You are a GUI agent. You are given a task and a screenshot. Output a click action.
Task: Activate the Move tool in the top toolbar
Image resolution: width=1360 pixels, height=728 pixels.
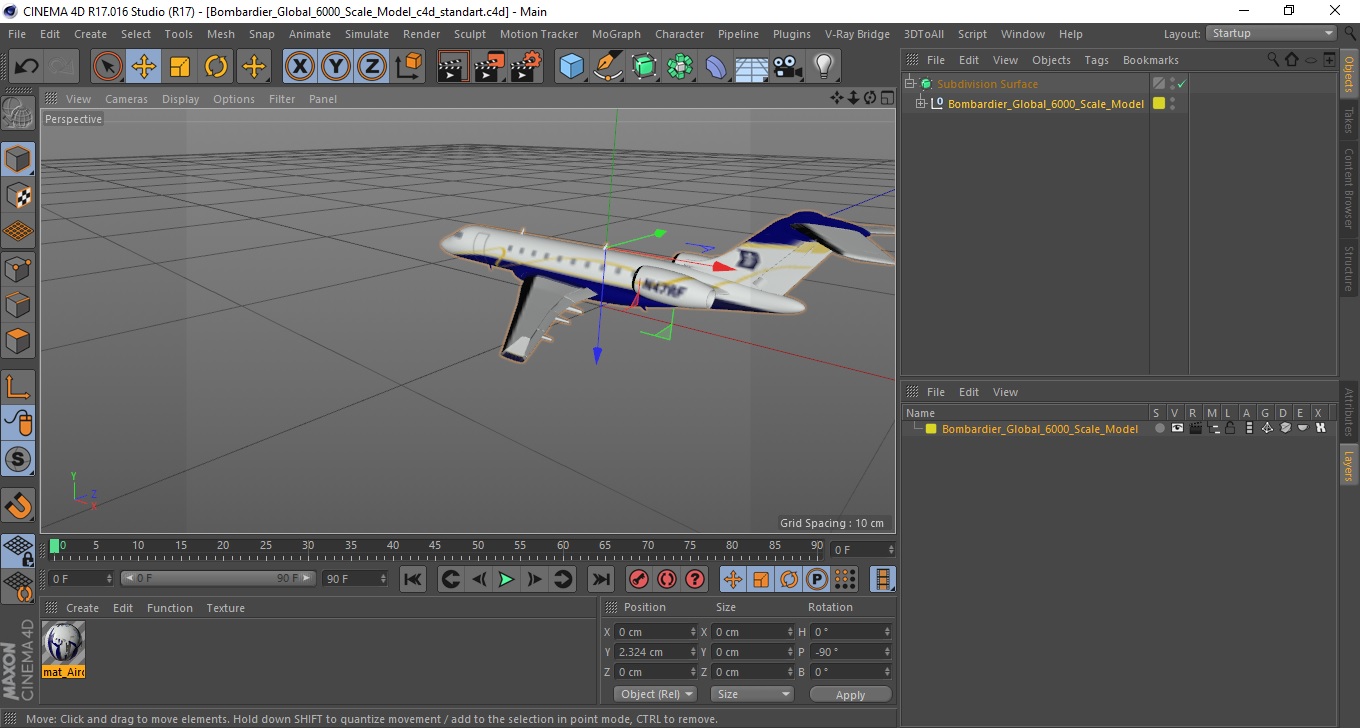point(144,67)
